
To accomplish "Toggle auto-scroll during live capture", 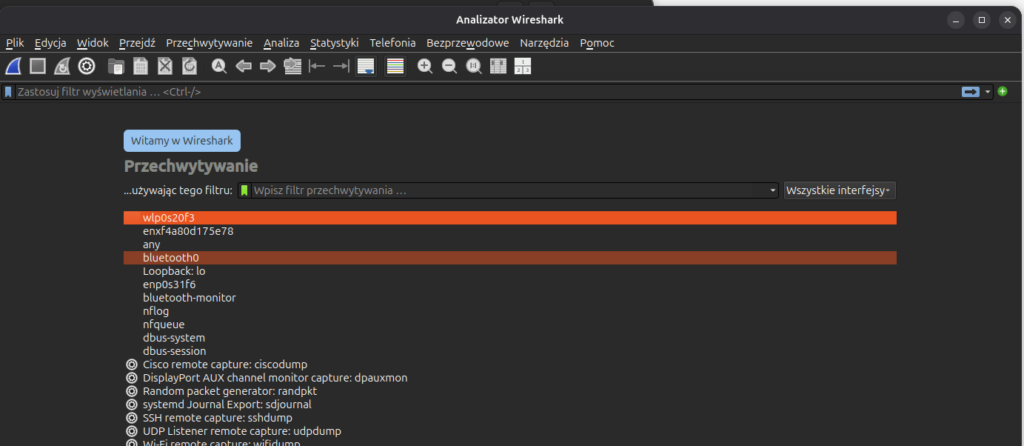I will tap(366, 67).
